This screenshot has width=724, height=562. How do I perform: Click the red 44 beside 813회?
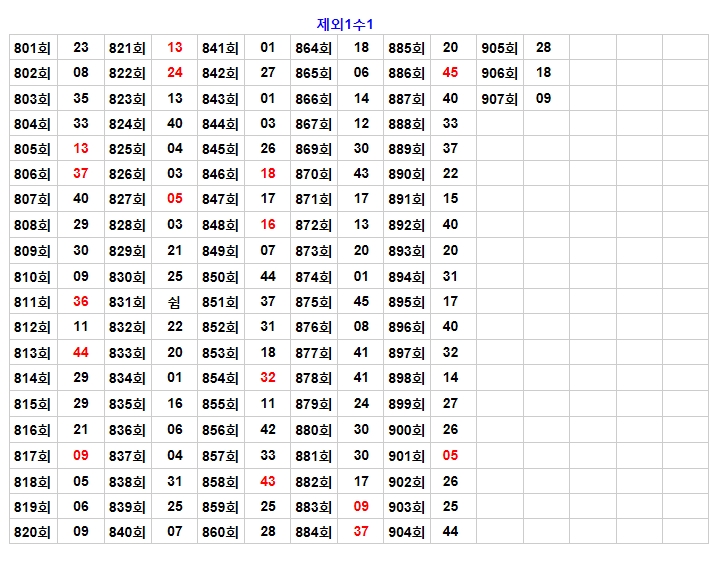tap(81, 353)
